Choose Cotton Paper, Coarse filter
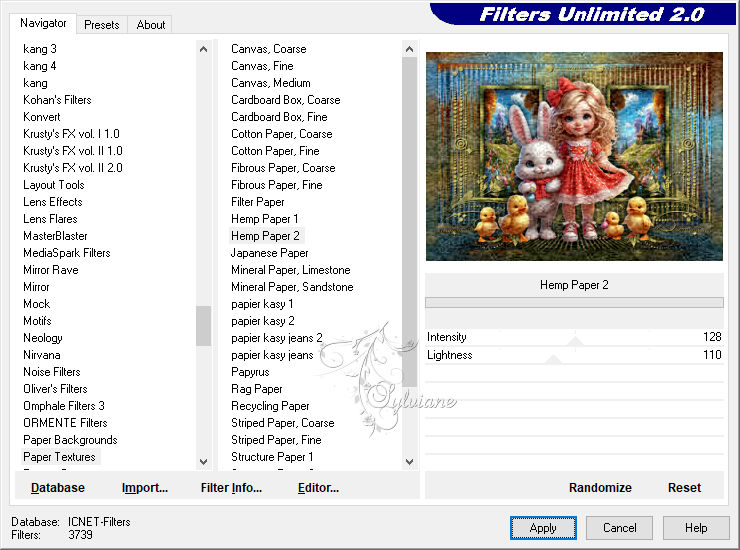The width and height of the screenshot is (740, 550). pyautogui.click(x=281, y=134)
